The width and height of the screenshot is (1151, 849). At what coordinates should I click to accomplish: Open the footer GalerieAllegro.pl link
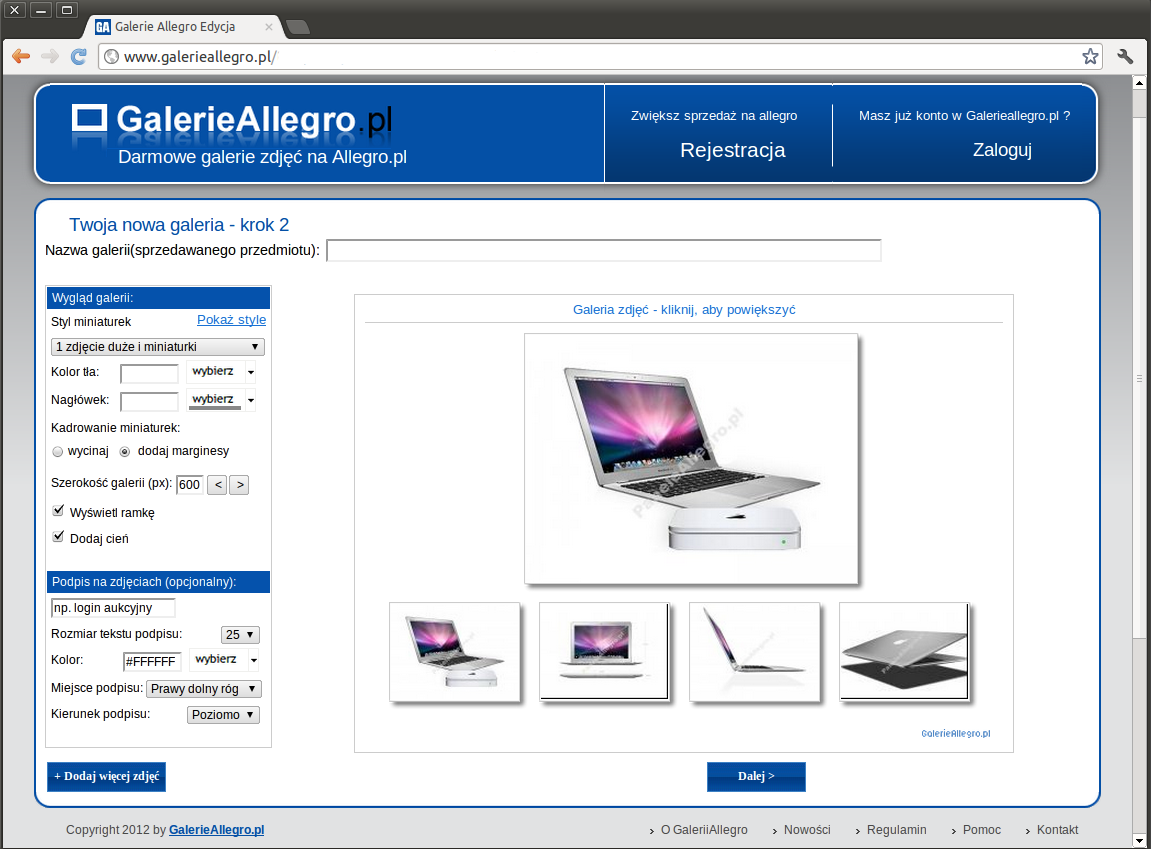coord(217,830)
